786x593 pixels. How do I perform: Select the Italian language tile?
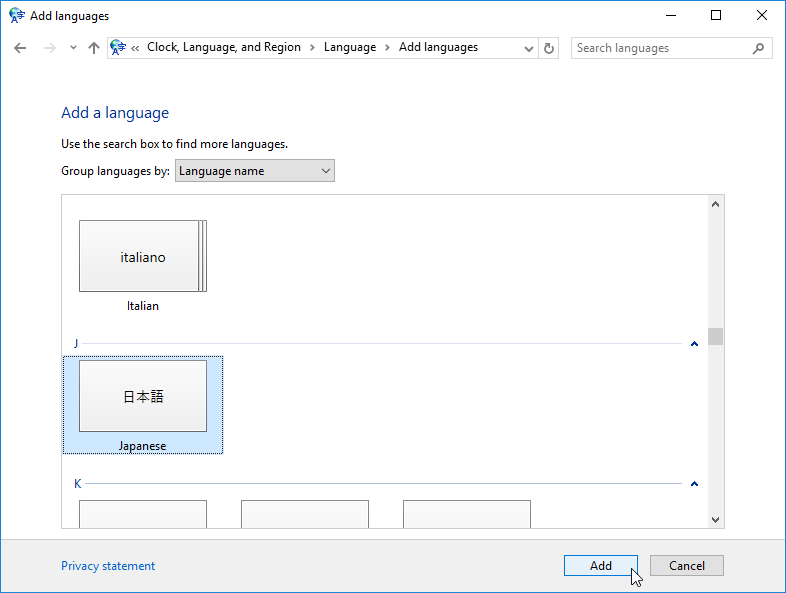tap(142, 257)
